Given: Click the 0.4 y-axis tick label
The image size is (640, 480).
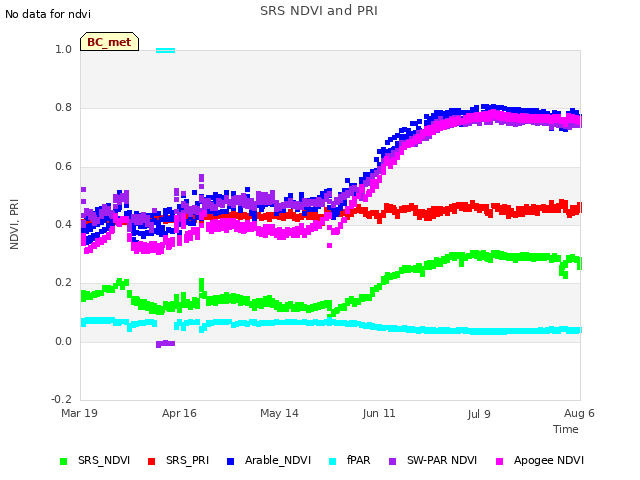Looking at the screenshot, I should pos(63,224).
